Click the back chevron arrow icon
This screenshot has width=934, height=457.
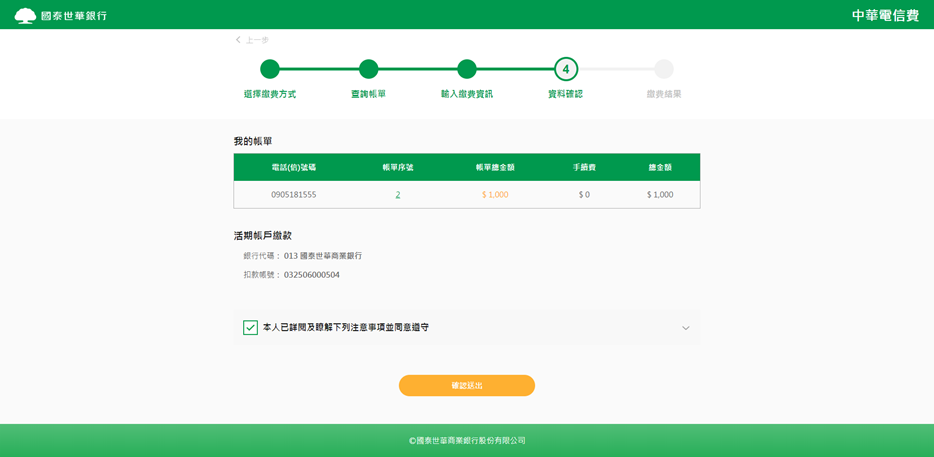click(238, 40)
